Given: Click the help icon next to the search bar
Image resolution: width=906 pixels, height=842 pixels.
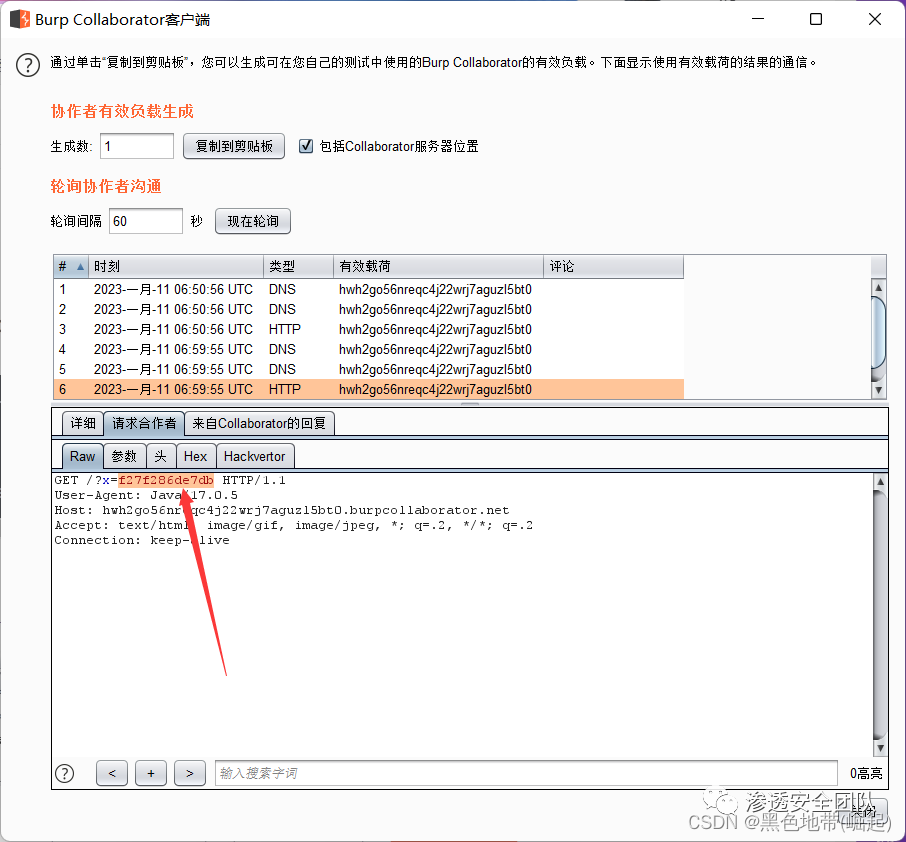Looking at the screenshot, I should click(65, 773).
